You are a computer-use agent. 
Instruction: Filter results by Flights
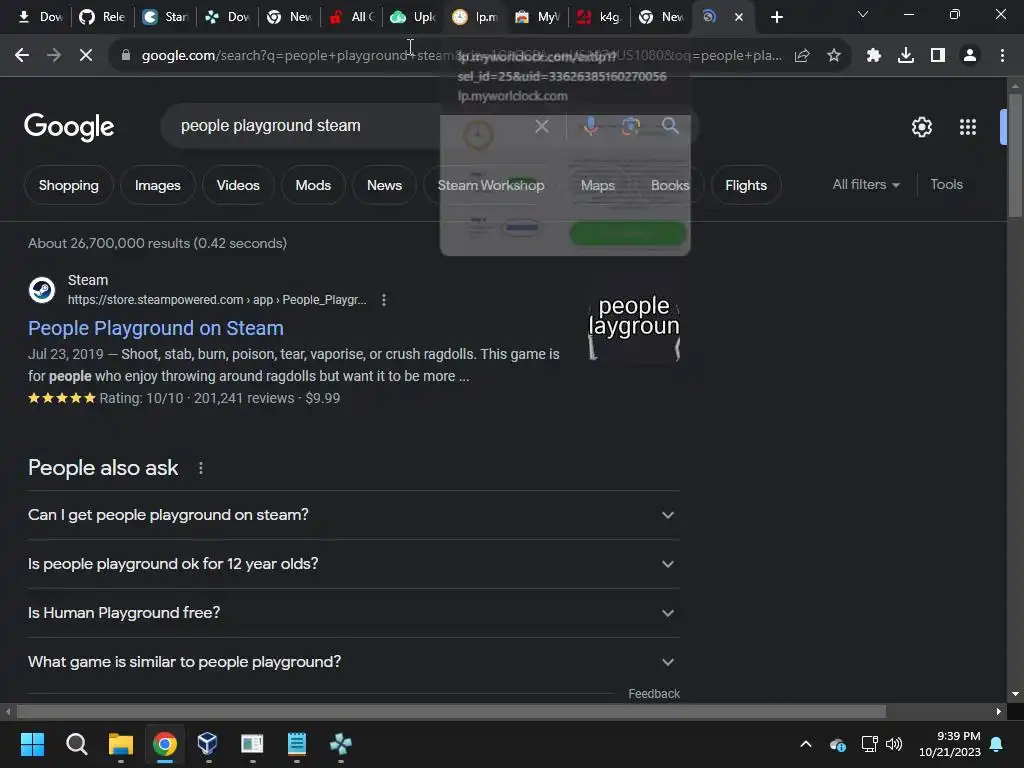click(746, 185)
